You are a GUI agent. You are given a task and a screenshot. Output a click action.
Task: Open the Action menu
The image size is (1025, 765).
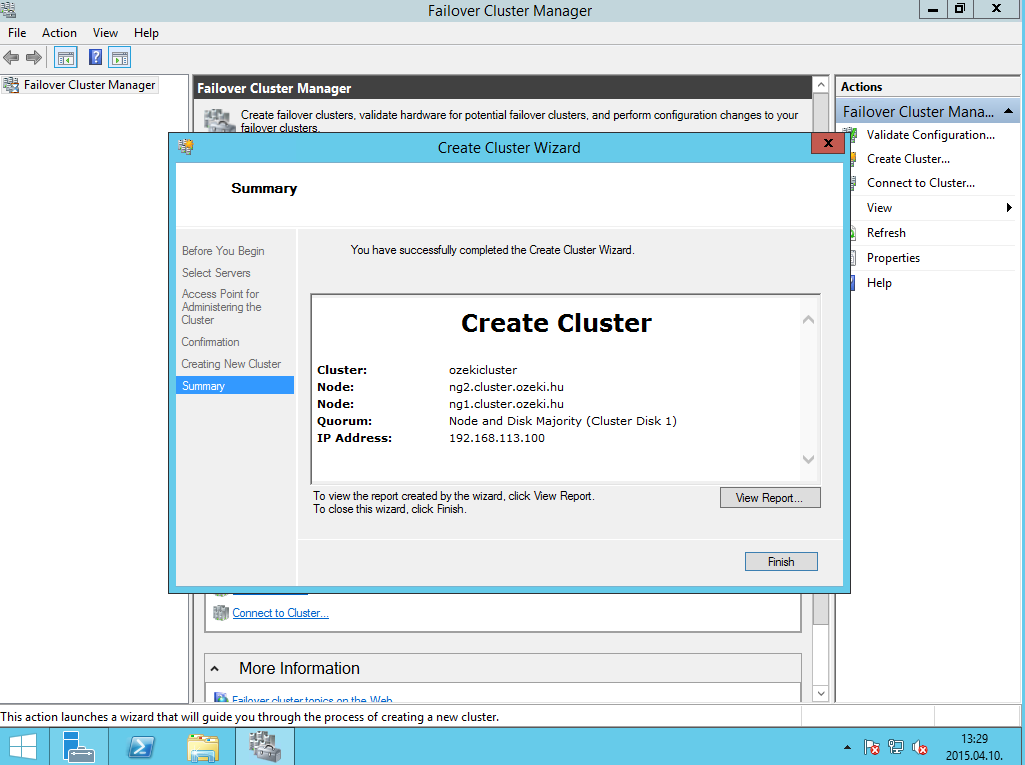click(59, 32)
